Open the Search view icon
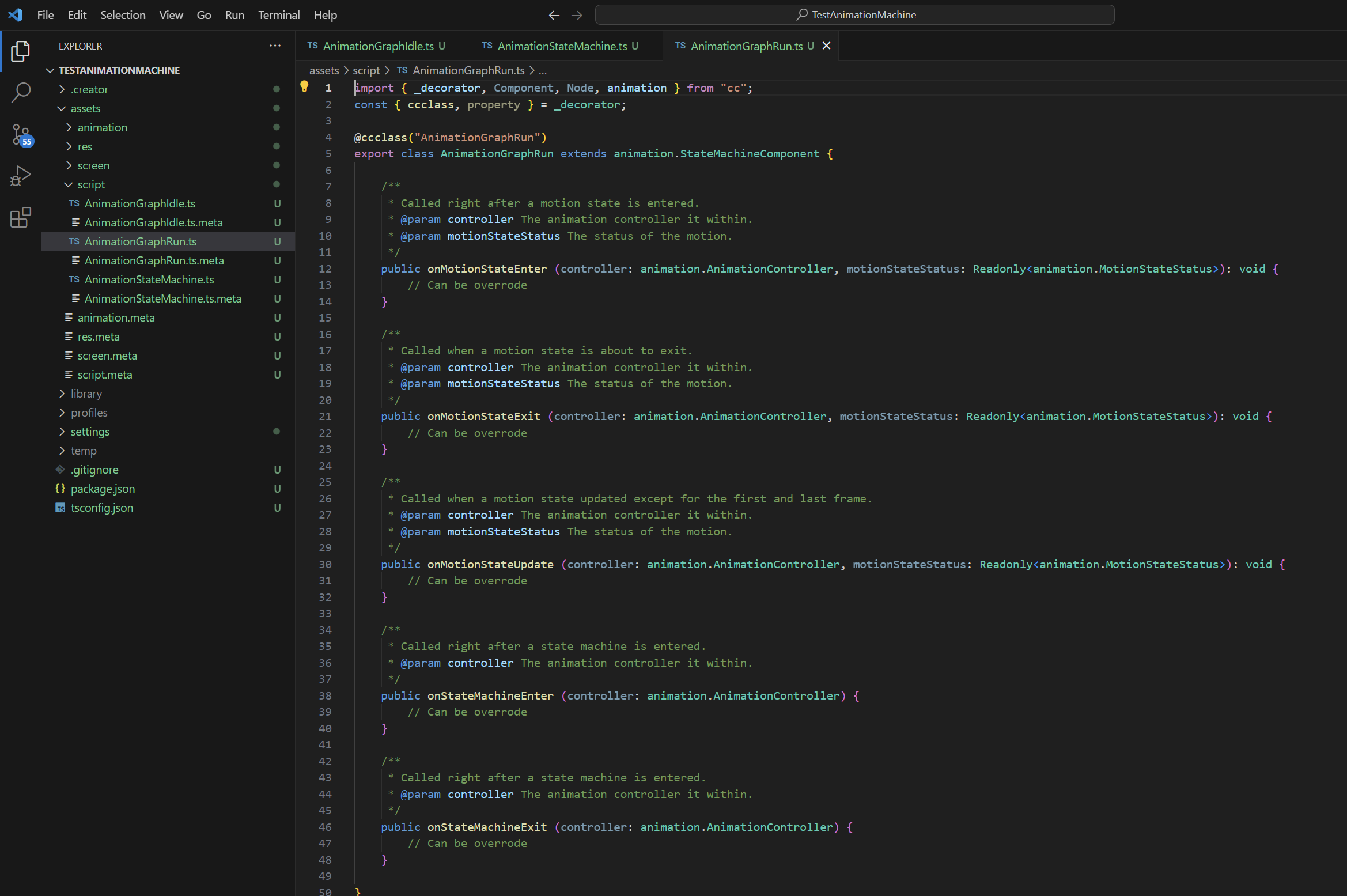Viewport: 1347px width, 896px height. pos(20,92)
